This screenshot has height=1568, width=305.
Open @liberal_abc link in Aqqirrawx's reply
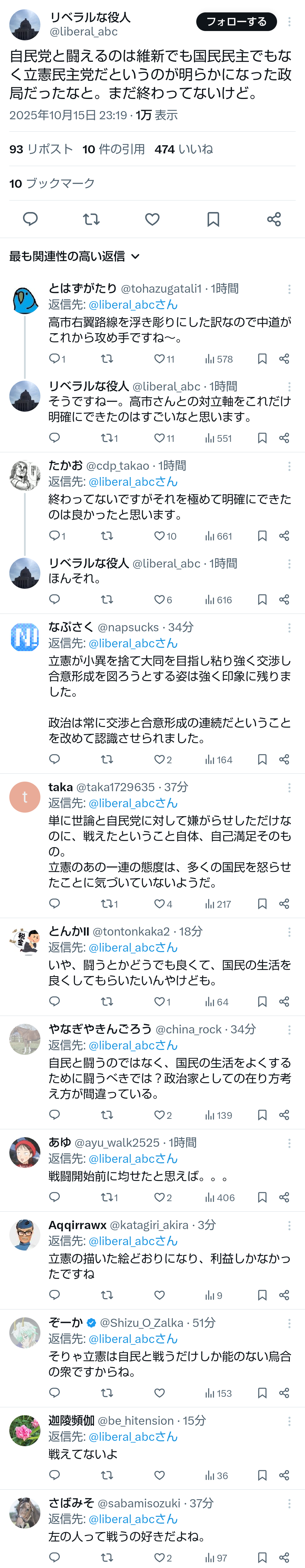point(133,1241)
